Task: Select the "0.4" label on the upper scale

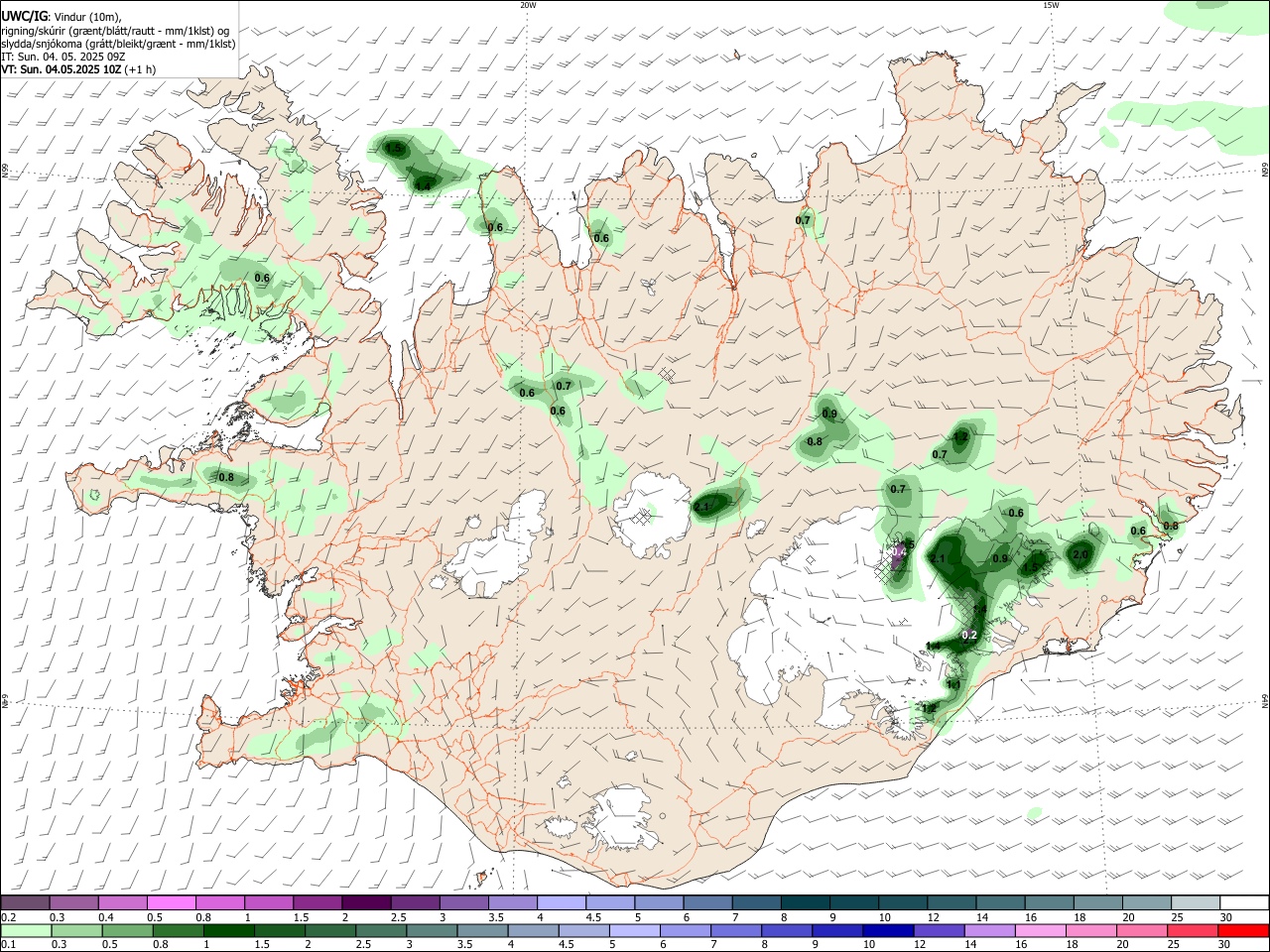Action: [106, 917]
